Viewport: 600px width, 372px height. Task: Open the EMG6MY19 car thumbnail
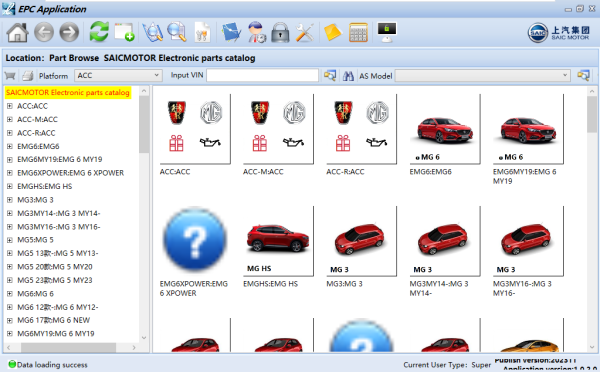pos(528,129)
